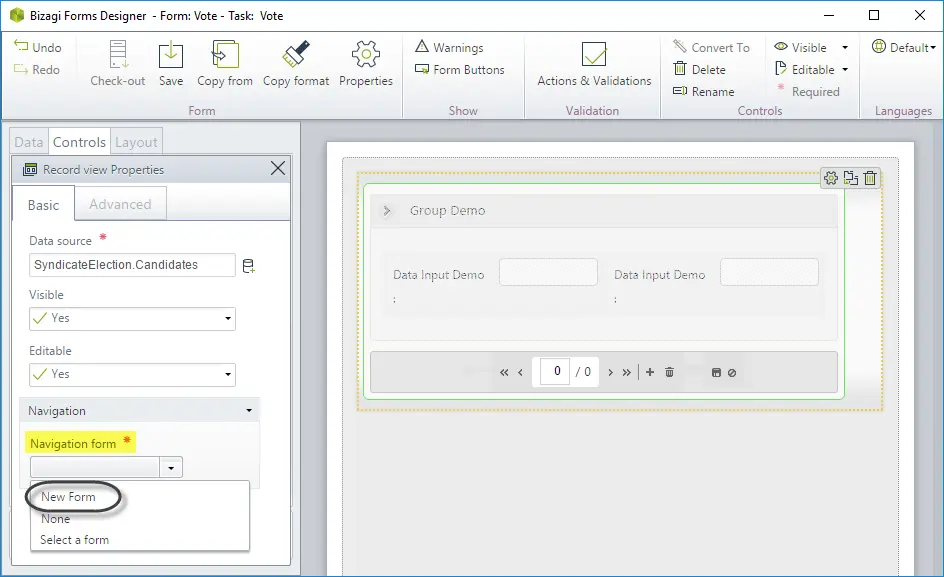Open the Visible dropdown arrow in the ribbon

click(845, 47)
